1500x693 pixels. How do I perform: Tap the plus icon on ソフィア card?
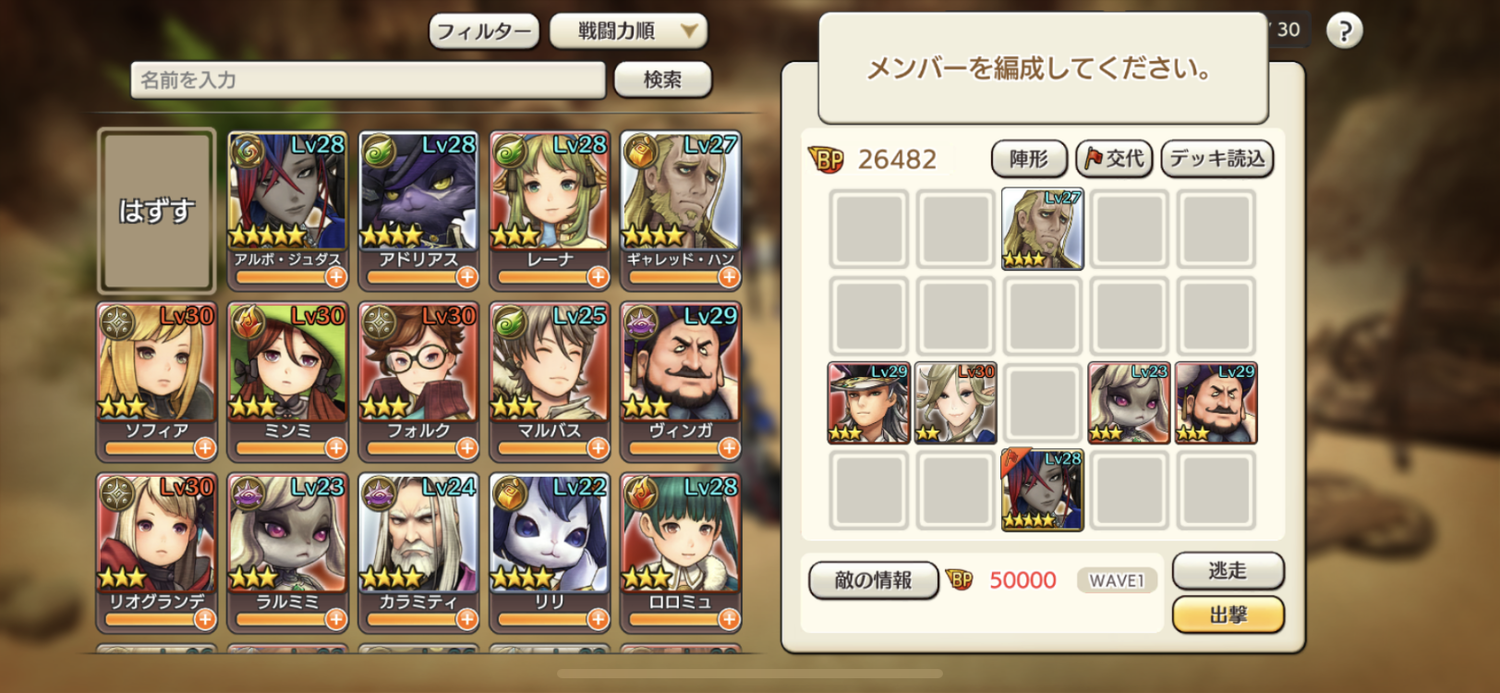[205, 448]
